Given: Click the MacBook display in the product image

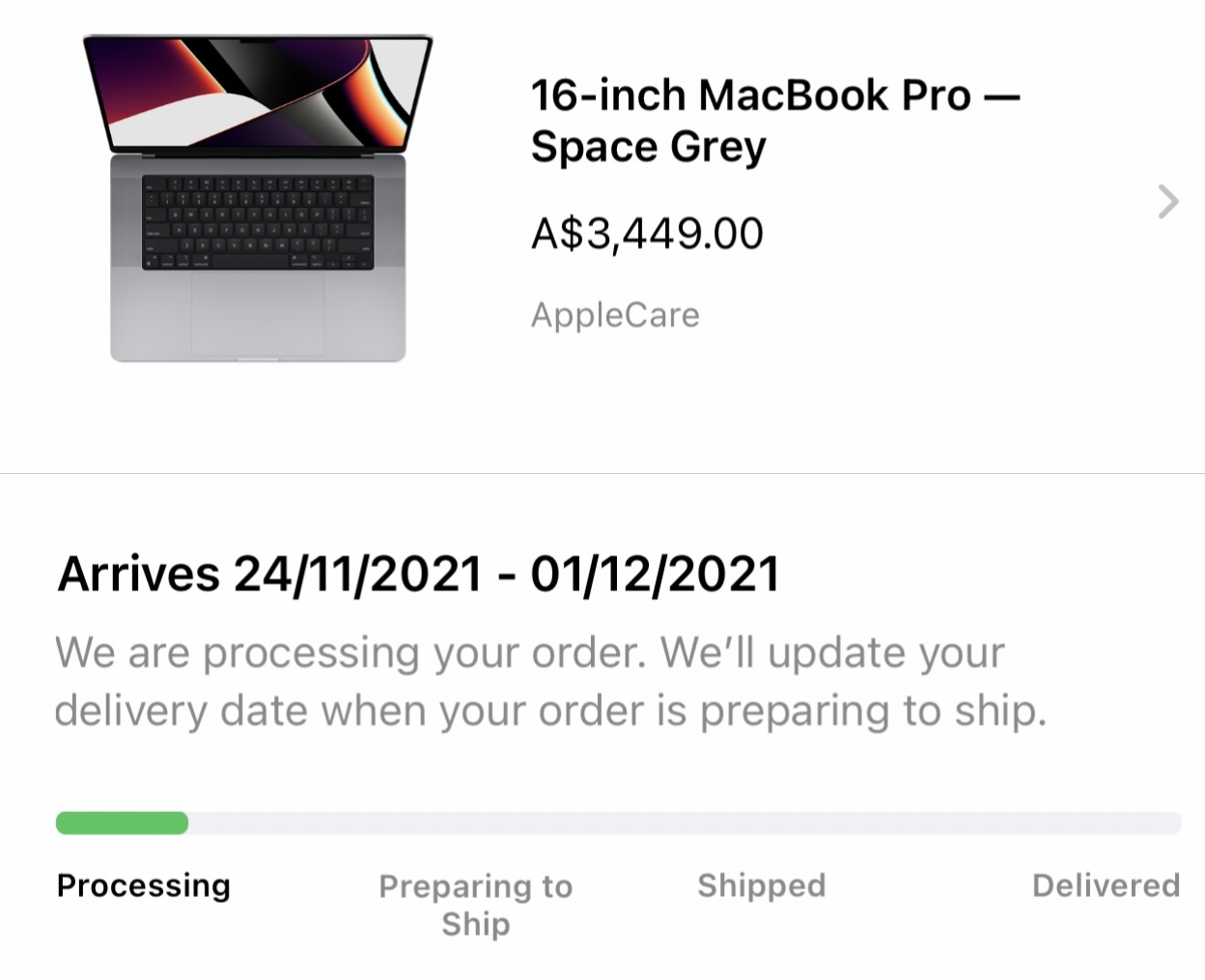Looking at the screenshot, I should point(259,94).
